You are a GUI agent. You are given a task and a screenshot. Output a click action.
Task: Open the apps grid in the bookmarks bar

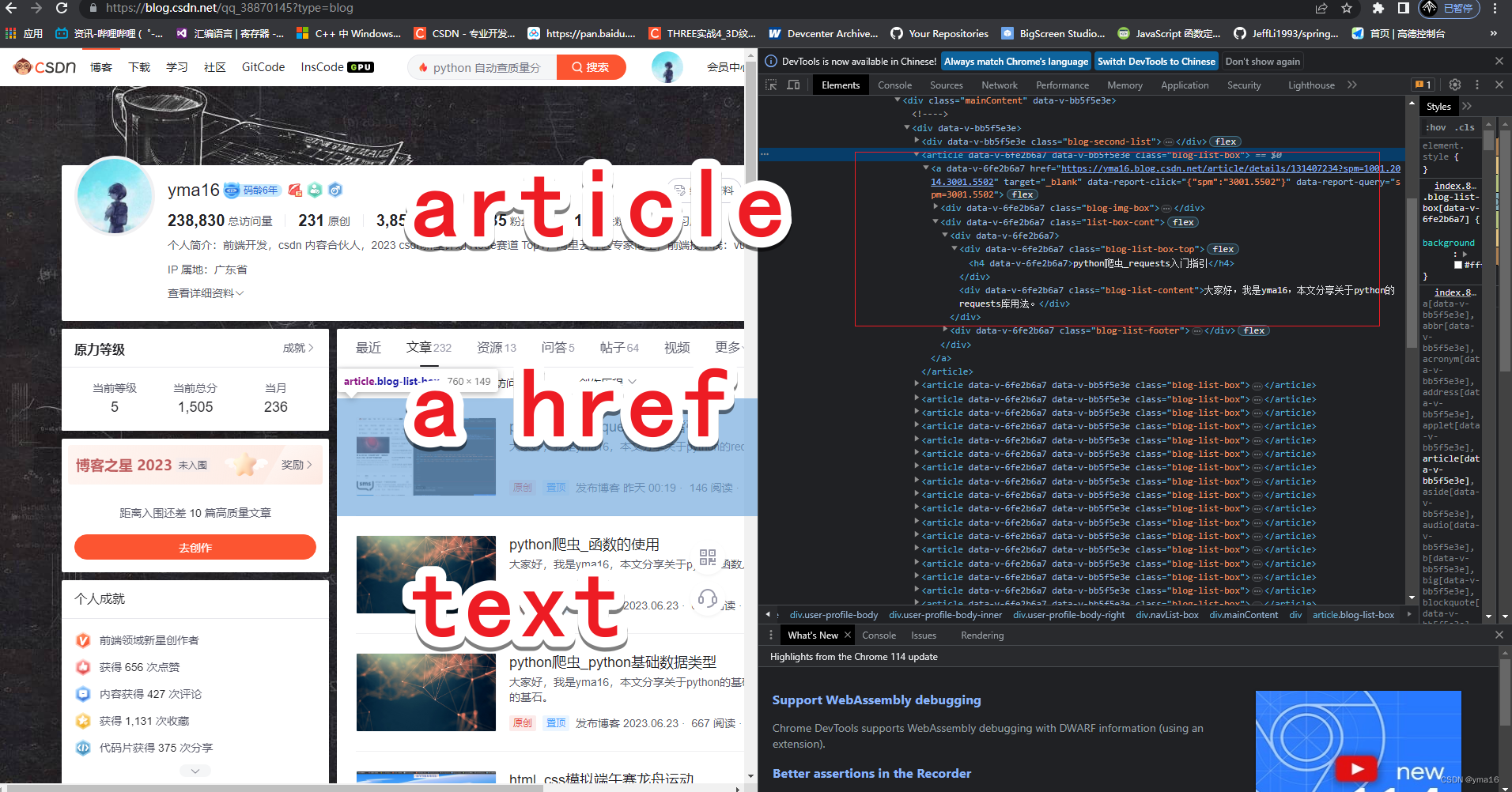coord(10,33)
